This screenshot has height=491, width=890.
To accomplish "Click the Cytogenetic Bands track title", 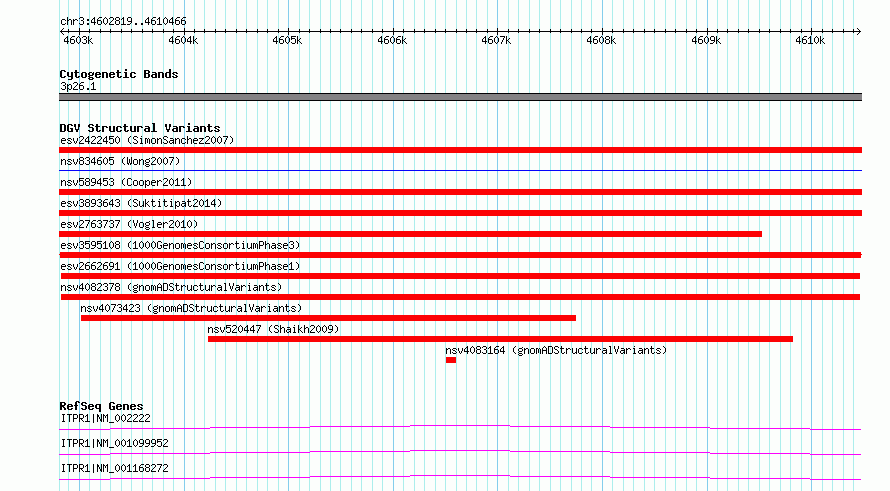I will 119,74.
